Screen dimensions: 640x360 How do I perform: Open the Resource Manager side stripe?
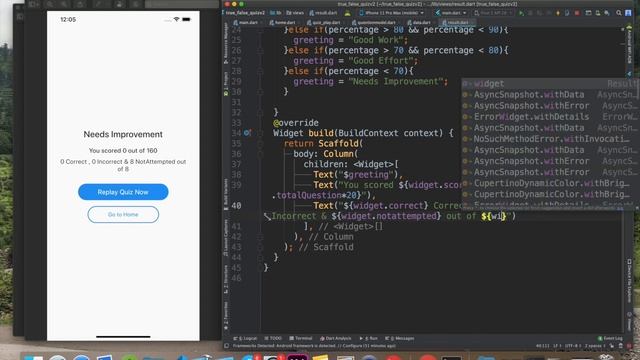point(225,43)
